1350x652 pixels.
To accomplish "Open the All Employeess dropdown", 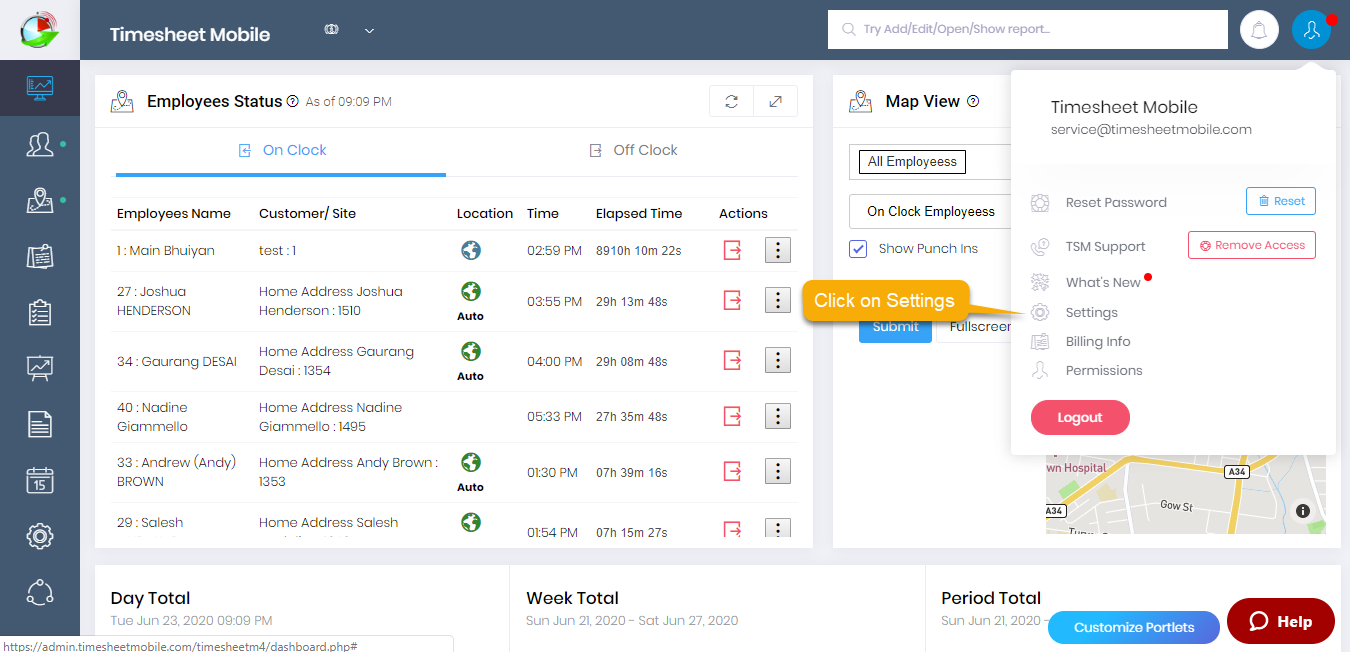I will coord(930,161).
